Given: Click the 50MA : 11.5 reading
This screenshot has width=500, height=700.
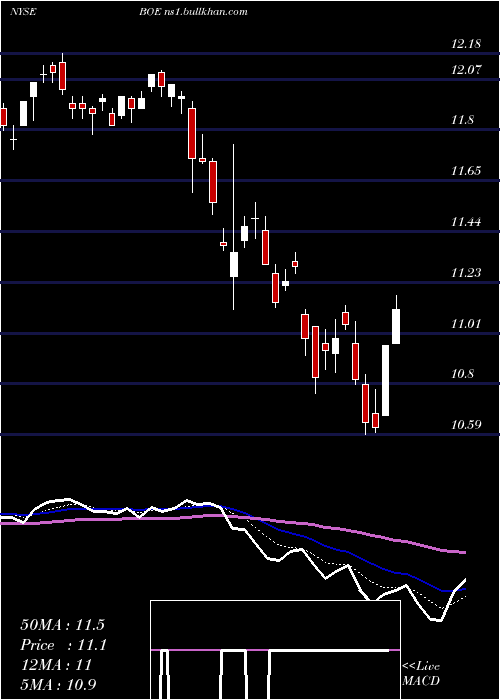Looking at the screenshot, I should [62, 625].
